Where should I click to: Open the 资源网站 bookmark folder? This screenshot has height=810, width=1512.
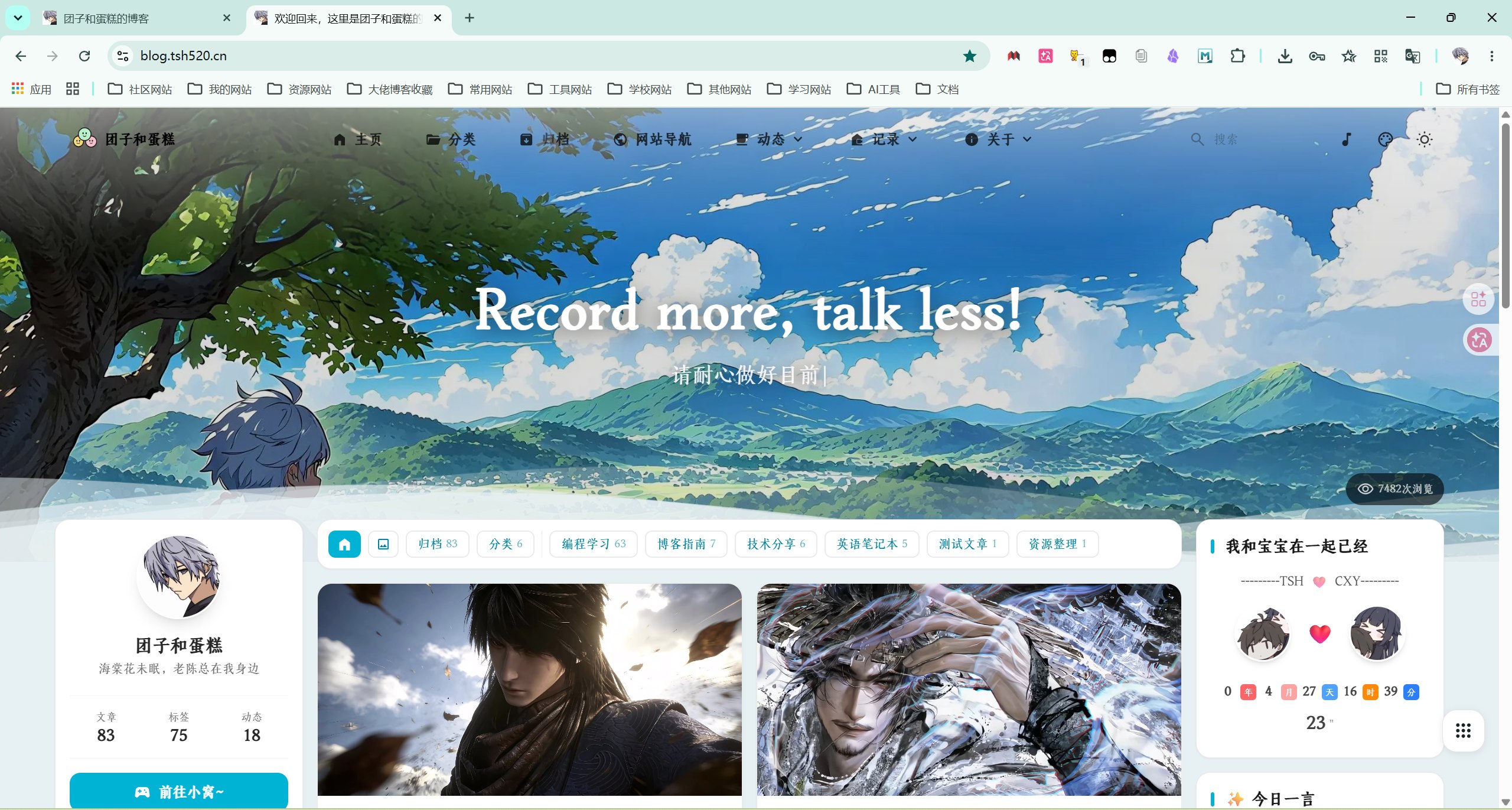pos(299,89)
